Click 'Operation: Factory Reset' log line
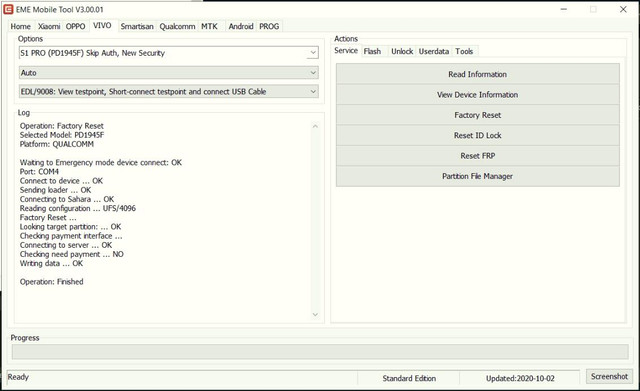The image size is (640, 391). 62,126
